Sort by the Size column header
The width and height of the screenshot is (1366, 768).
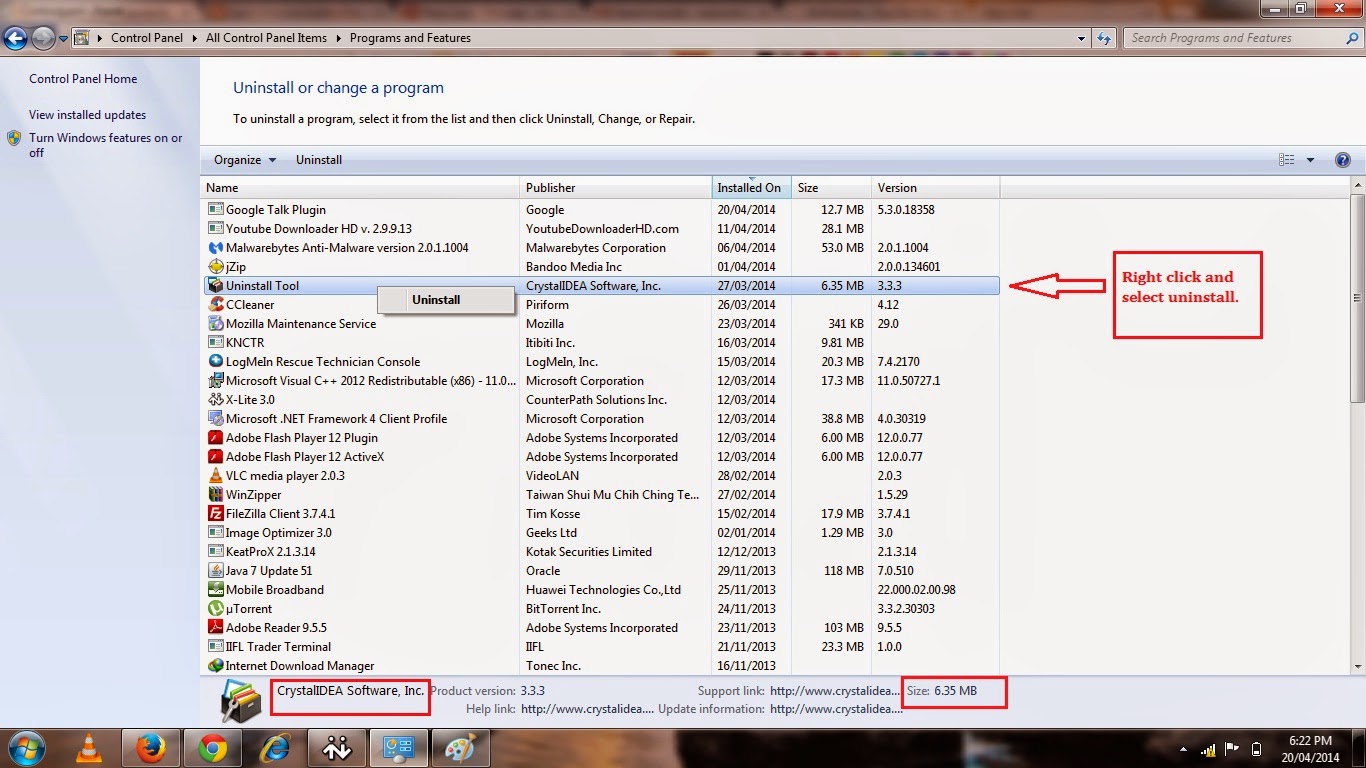click(831, 188)
